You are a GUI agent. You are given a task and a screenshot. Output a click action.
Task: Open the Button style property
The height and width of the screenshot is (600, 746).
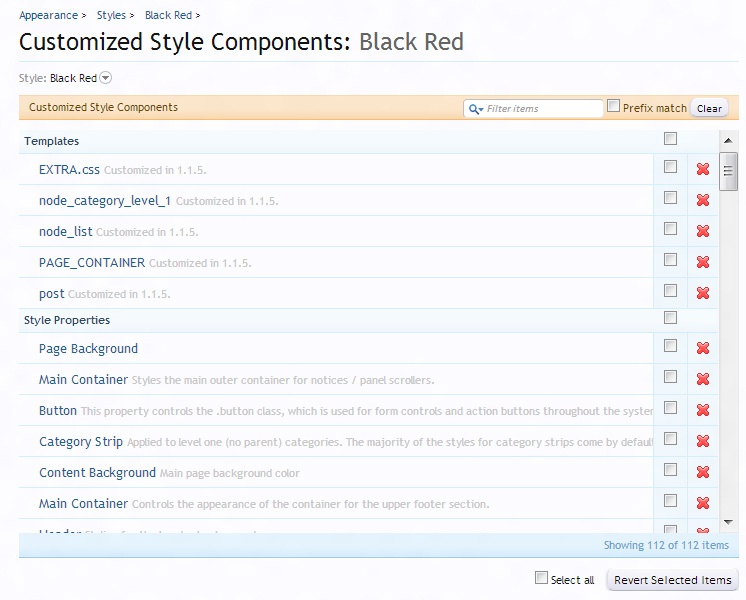(58, 411)
